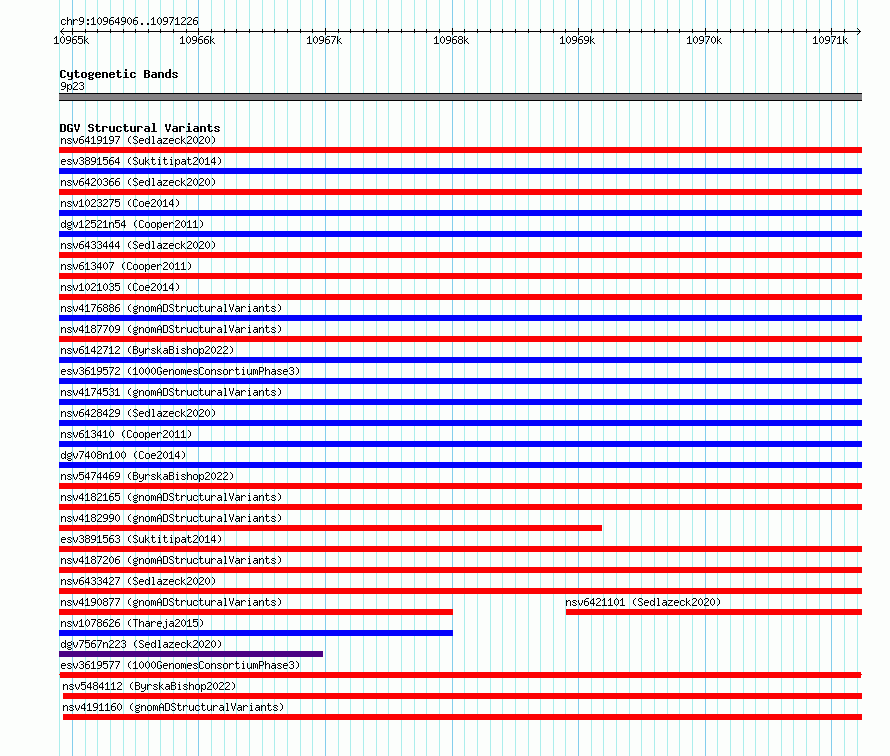Select the esv3891564 (Suktitipat2014) label
This screenshot has height=756, width=890.
(141, 161)
